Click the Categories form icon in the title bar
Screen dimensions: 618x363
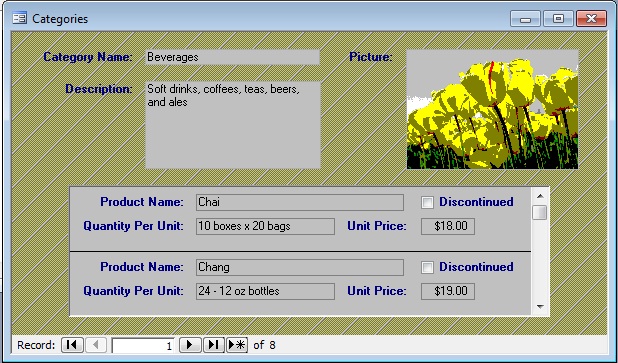[20, 19]
